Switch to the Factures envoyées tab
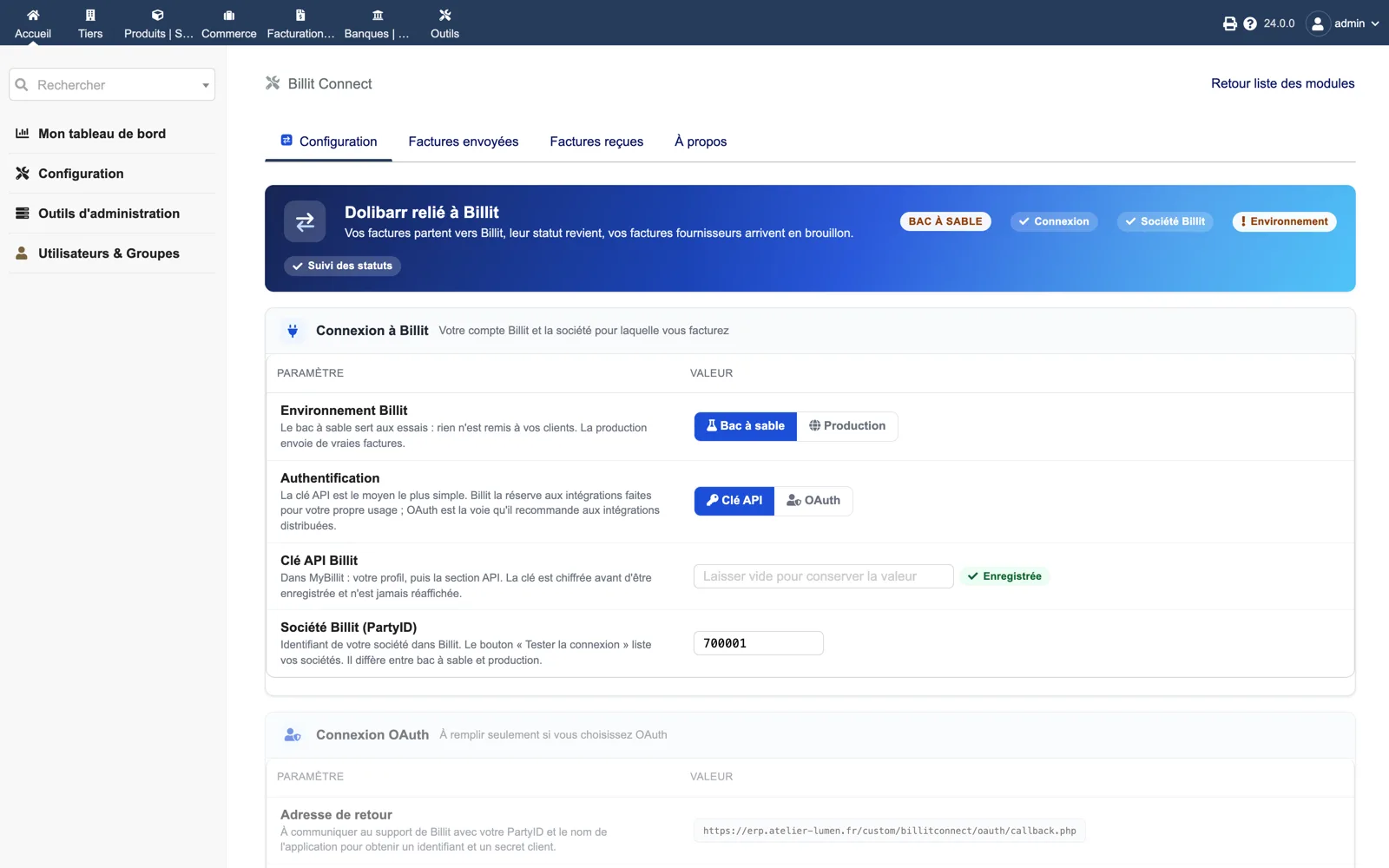 click(x=464, y=141)
